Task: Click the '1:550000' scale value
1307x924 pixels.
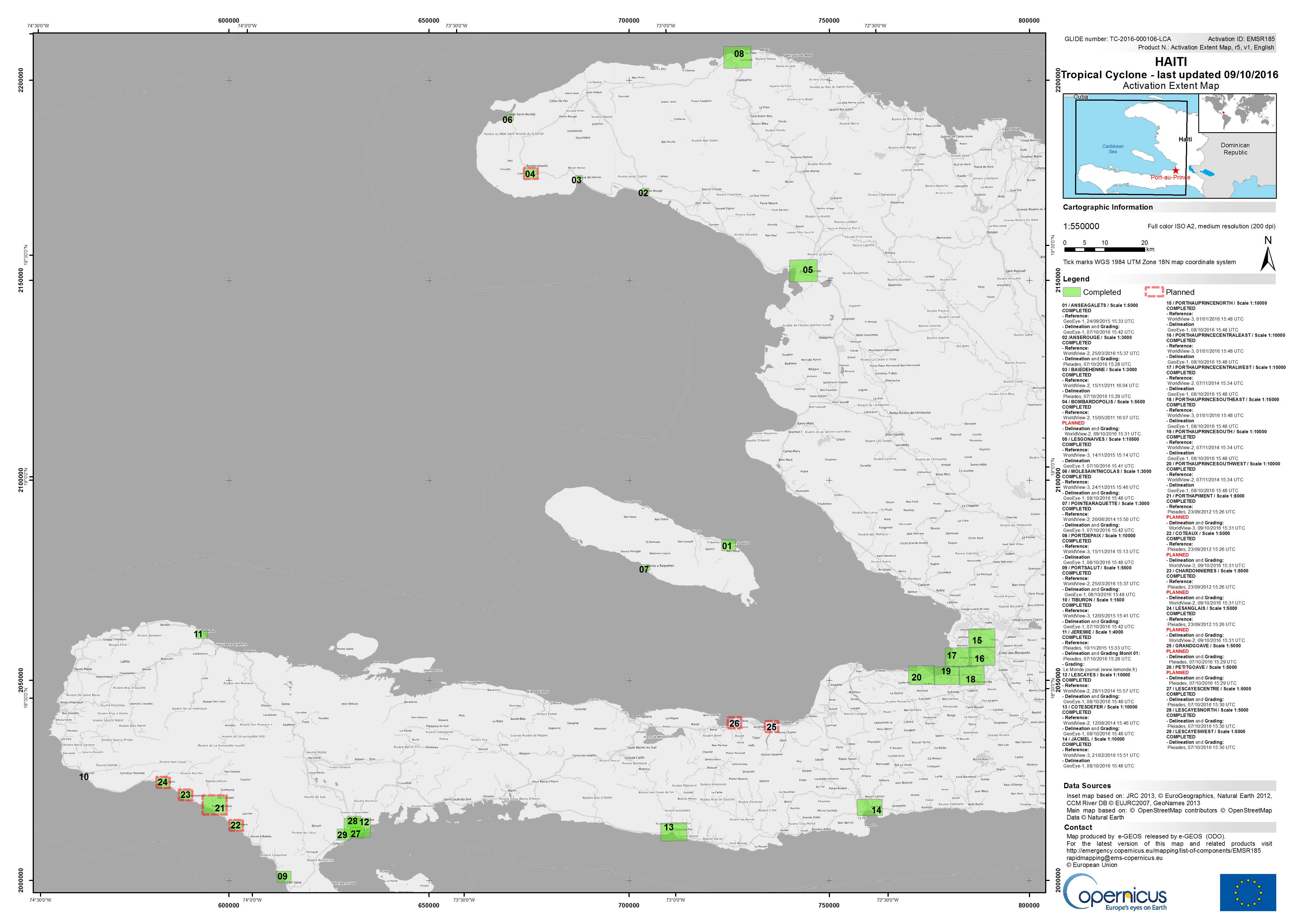Action: tap(1081, 226)
